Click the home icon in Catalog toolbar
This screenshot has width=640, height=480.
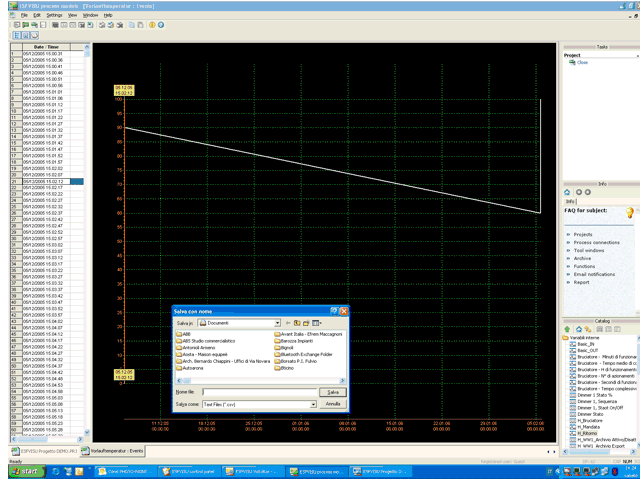pos(579,329)
